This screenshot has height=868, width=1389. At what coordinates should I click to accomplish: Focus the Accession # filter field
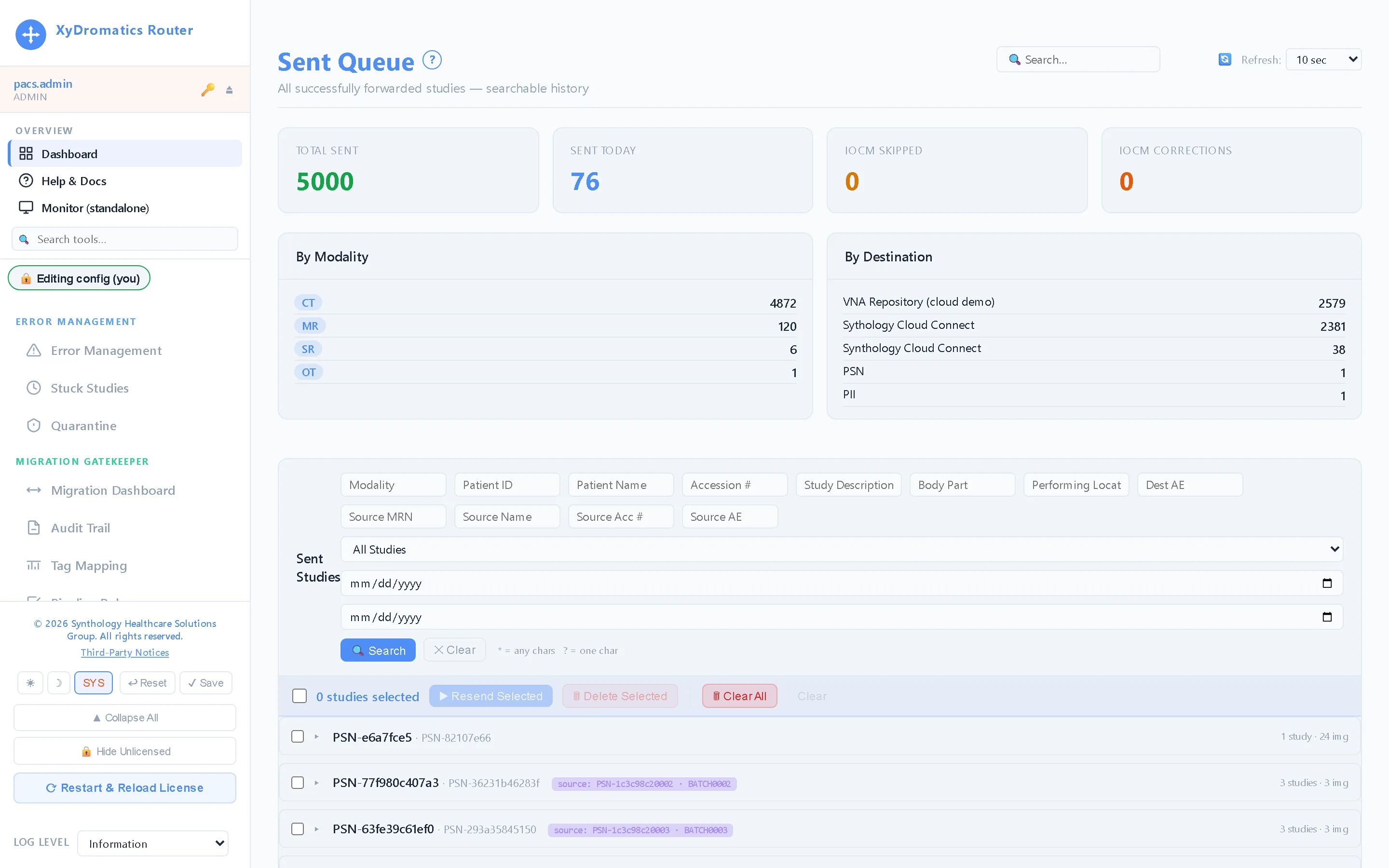[735, 485]
